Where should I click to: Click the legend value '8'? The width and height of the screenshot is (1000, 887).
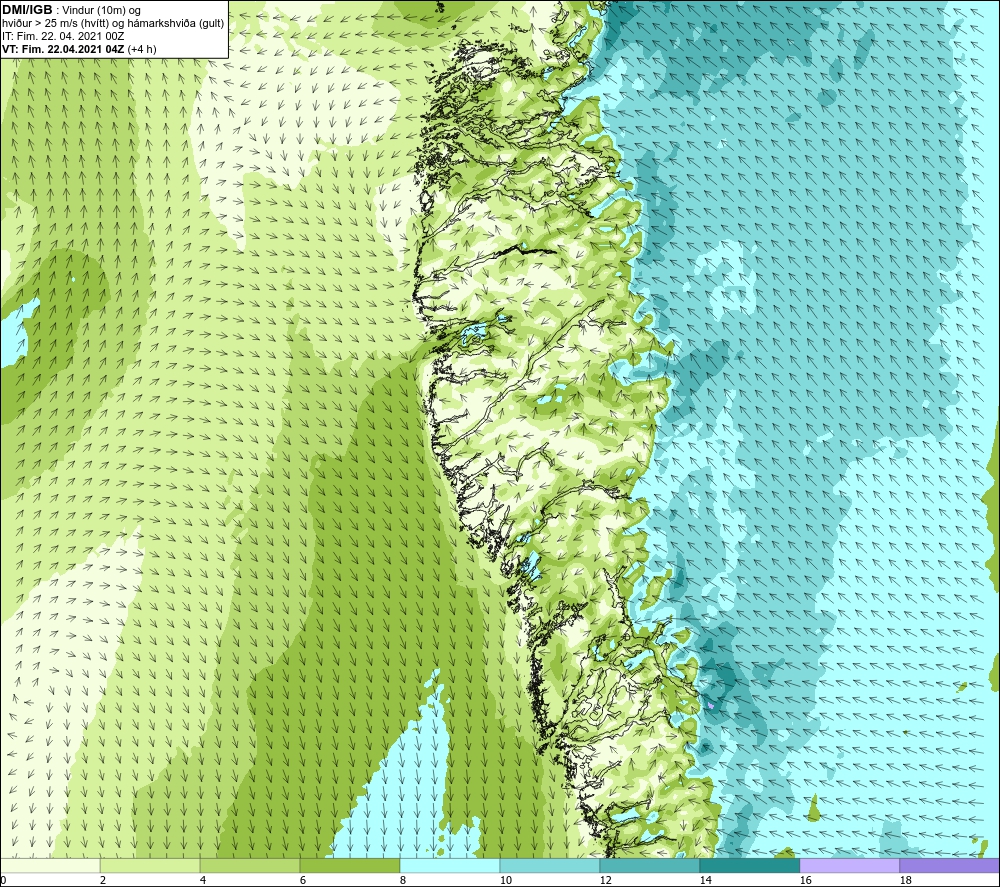403,881
